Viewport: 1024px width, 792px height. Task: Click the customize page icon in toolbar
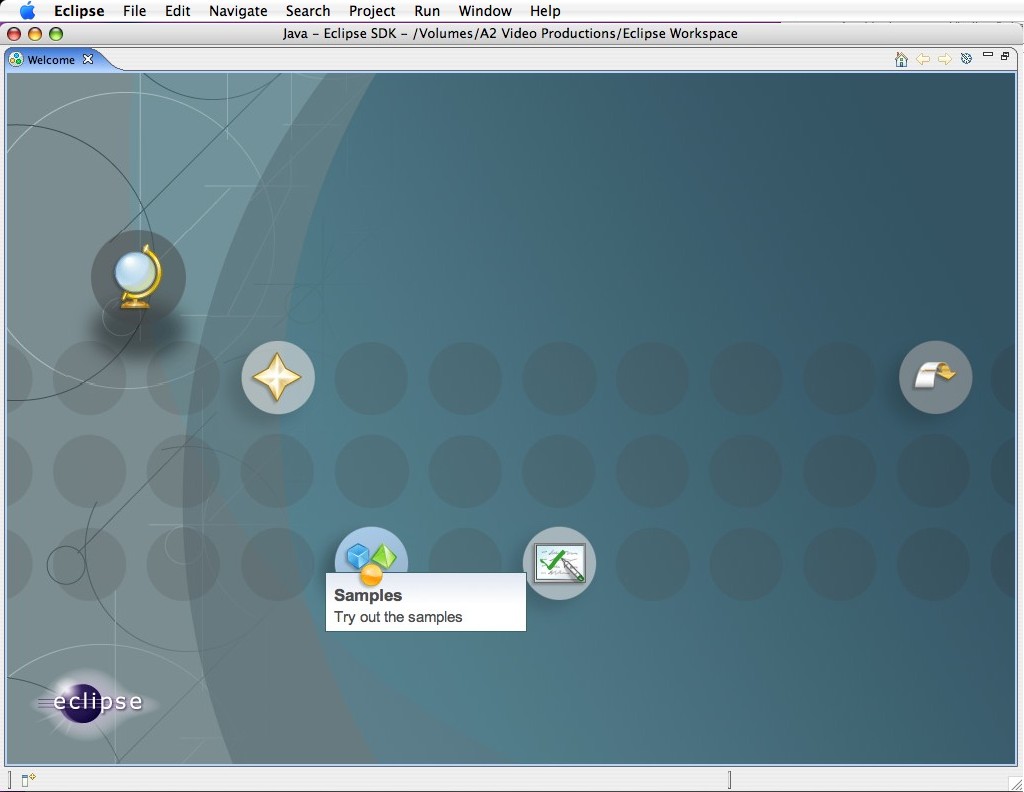(x=966, y=59)
